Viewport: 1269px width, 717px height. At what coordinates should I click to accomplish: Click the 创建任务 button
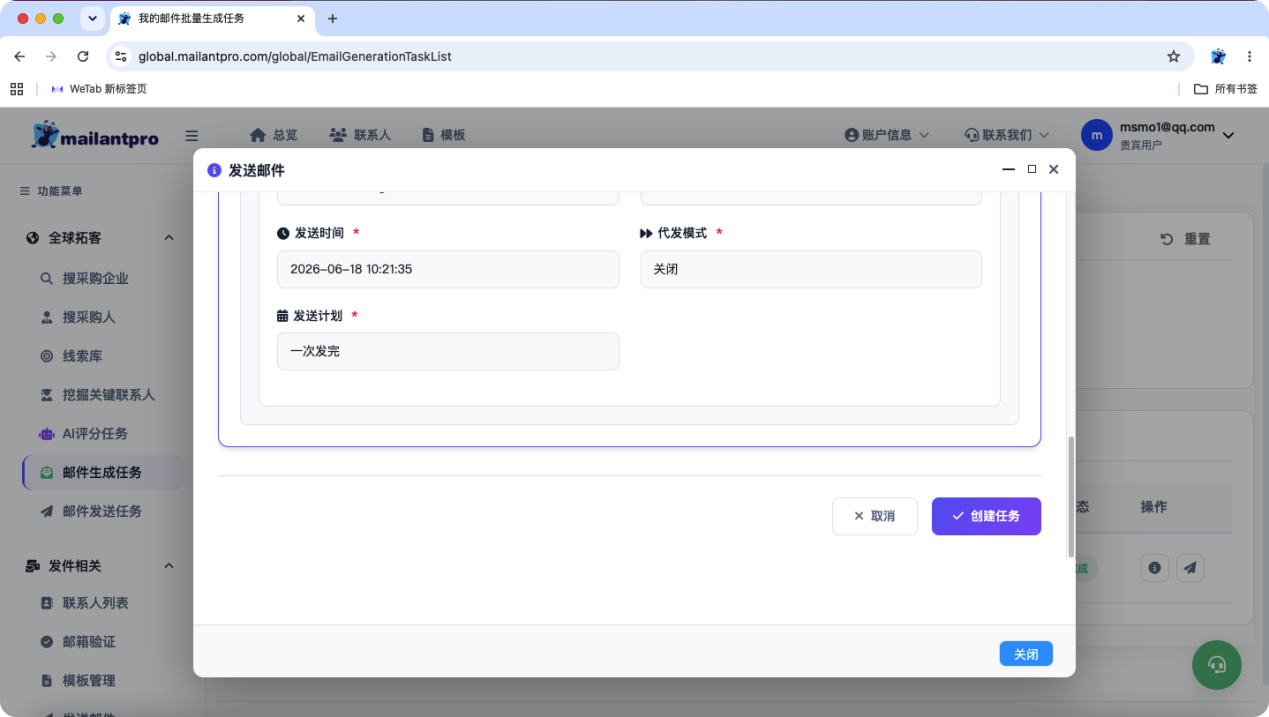tap(986, 516)
